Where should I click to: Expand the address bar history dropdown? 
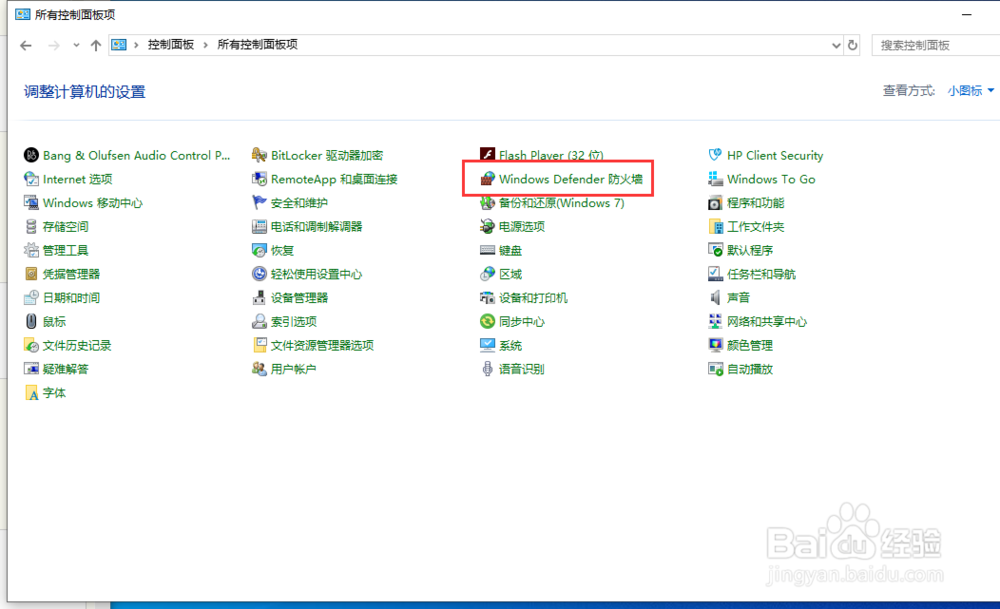pyautogui.click(x=836, y=44)
